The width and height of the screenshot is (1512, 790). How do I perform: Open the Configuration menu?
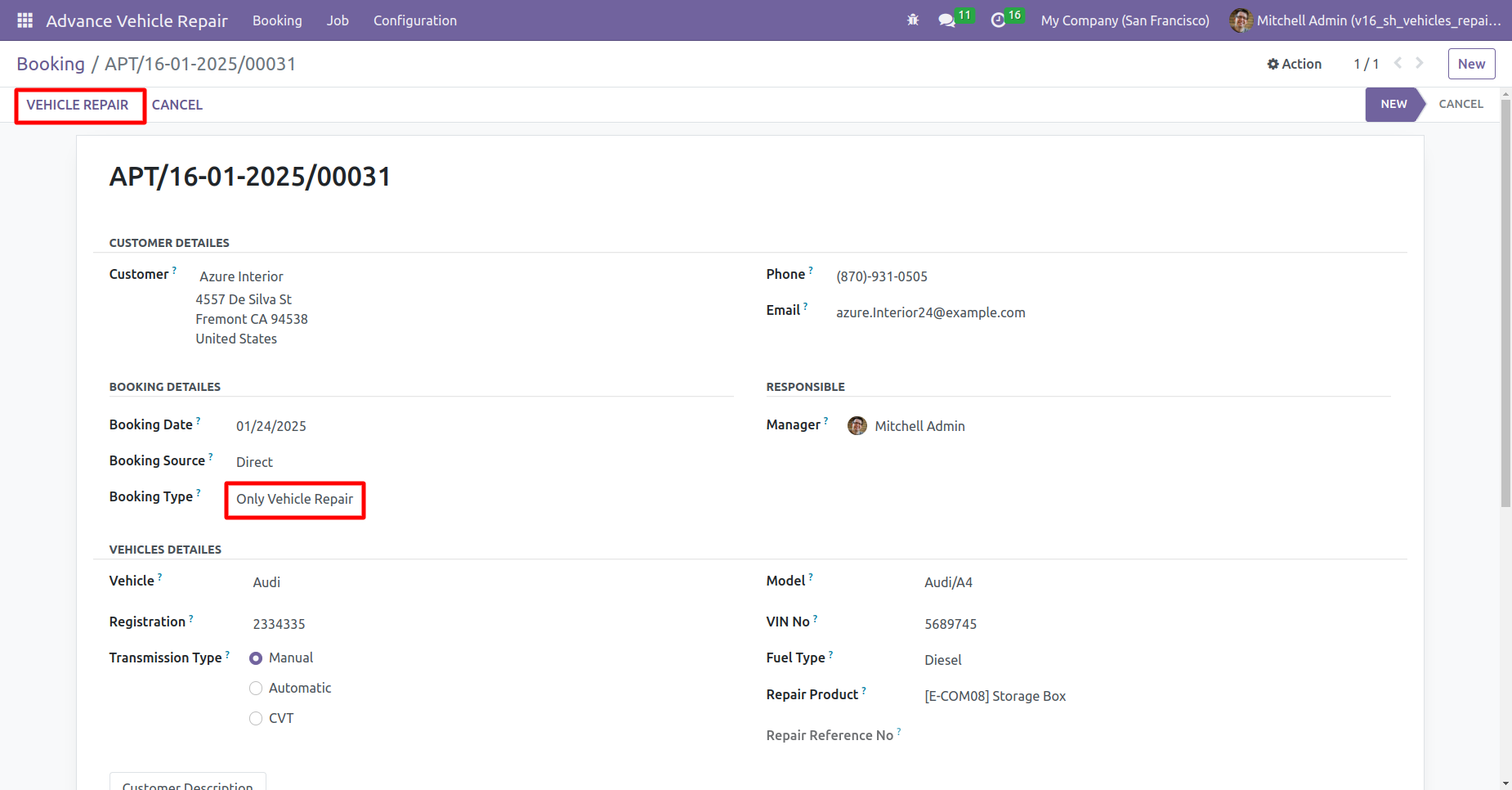[x=415, y=20]
